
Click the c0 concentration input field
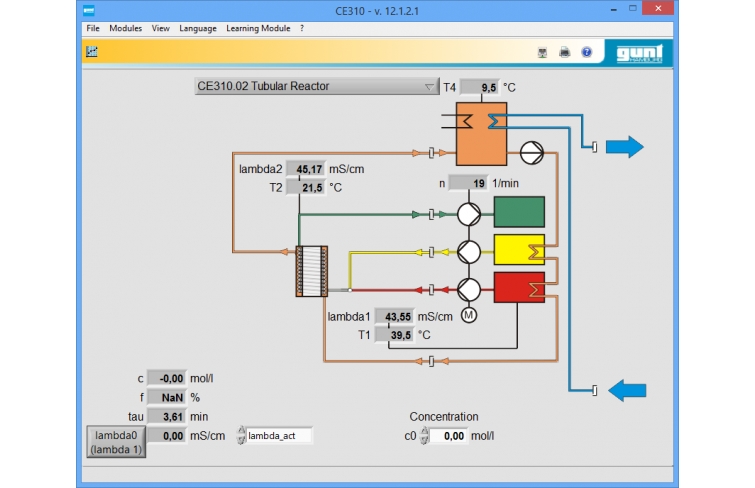point(448,436)
